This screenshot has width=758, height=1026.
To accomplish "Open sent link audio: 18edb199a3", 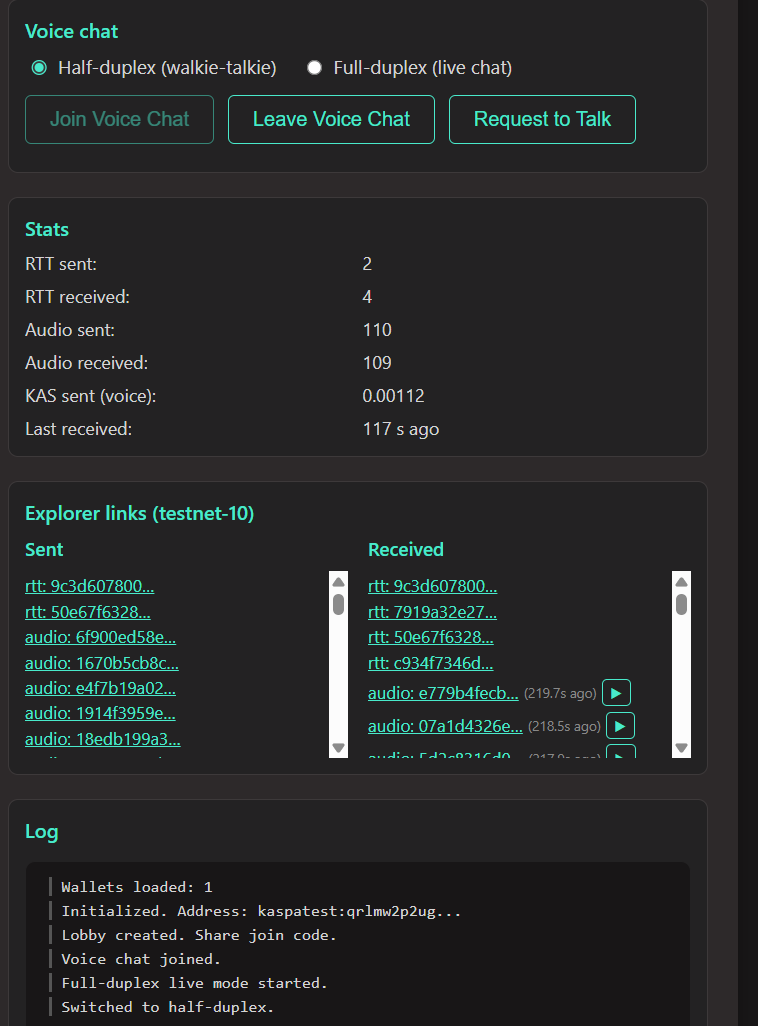I will click(x=103, y=739).
